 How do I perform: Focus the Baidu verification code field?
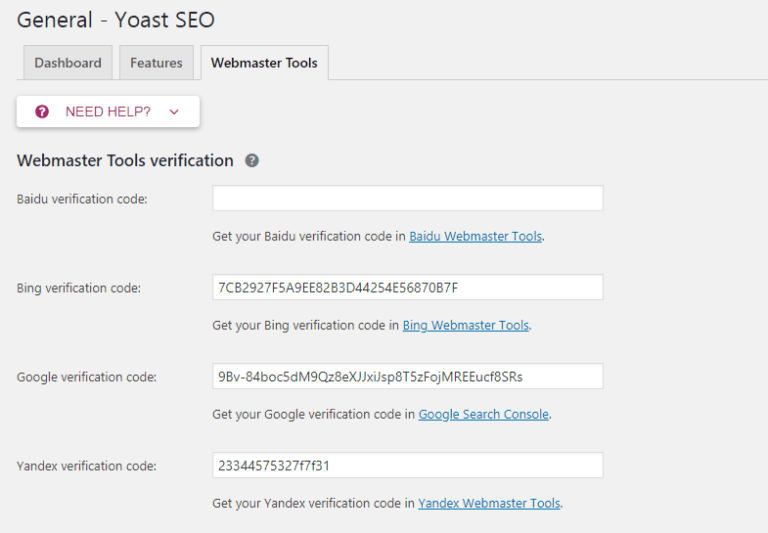(408, 198)
